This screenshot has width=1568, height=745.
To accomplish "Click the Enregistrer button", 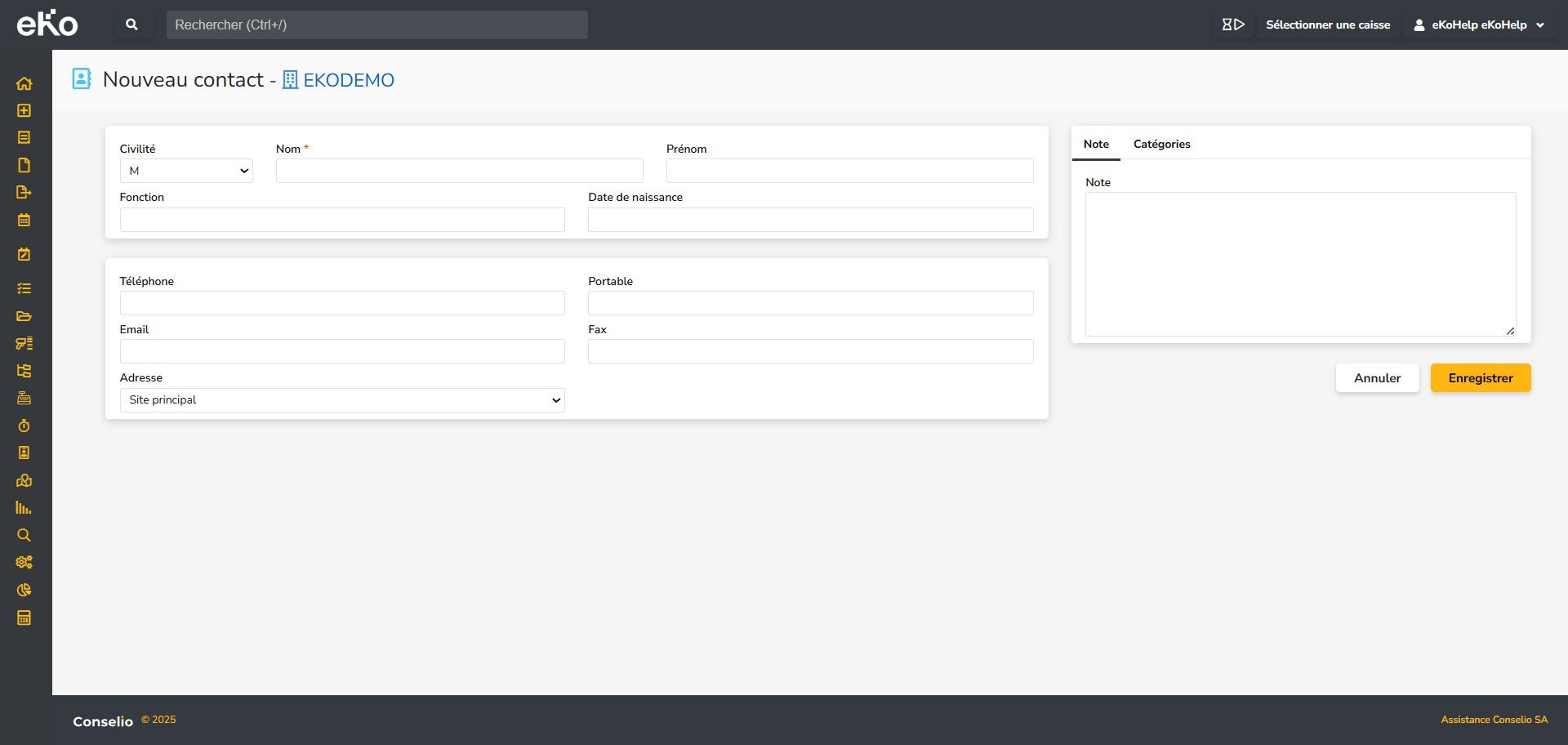I will (1480, 378).
